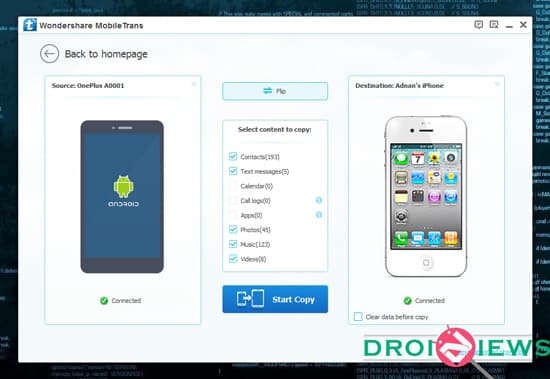Viewport: 550px width, 379px height.
Task: Toggle the Call logs(0) checkbox
Action: click(x=233, y=200)
